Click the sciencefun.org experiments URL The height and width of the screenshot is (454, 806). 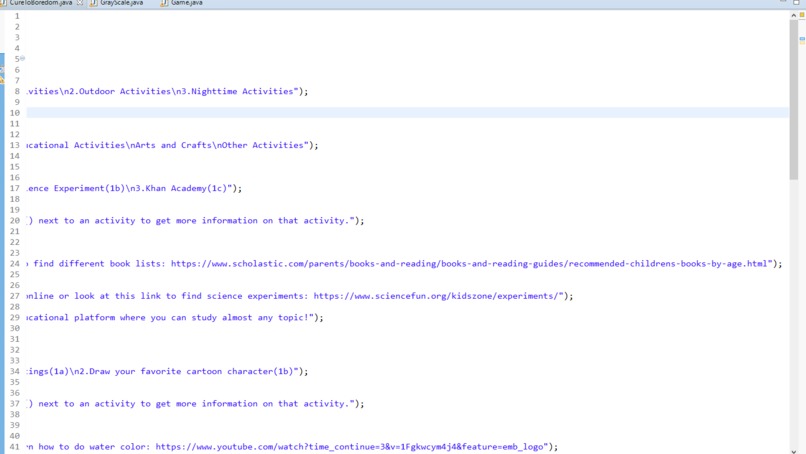(436, 296)
